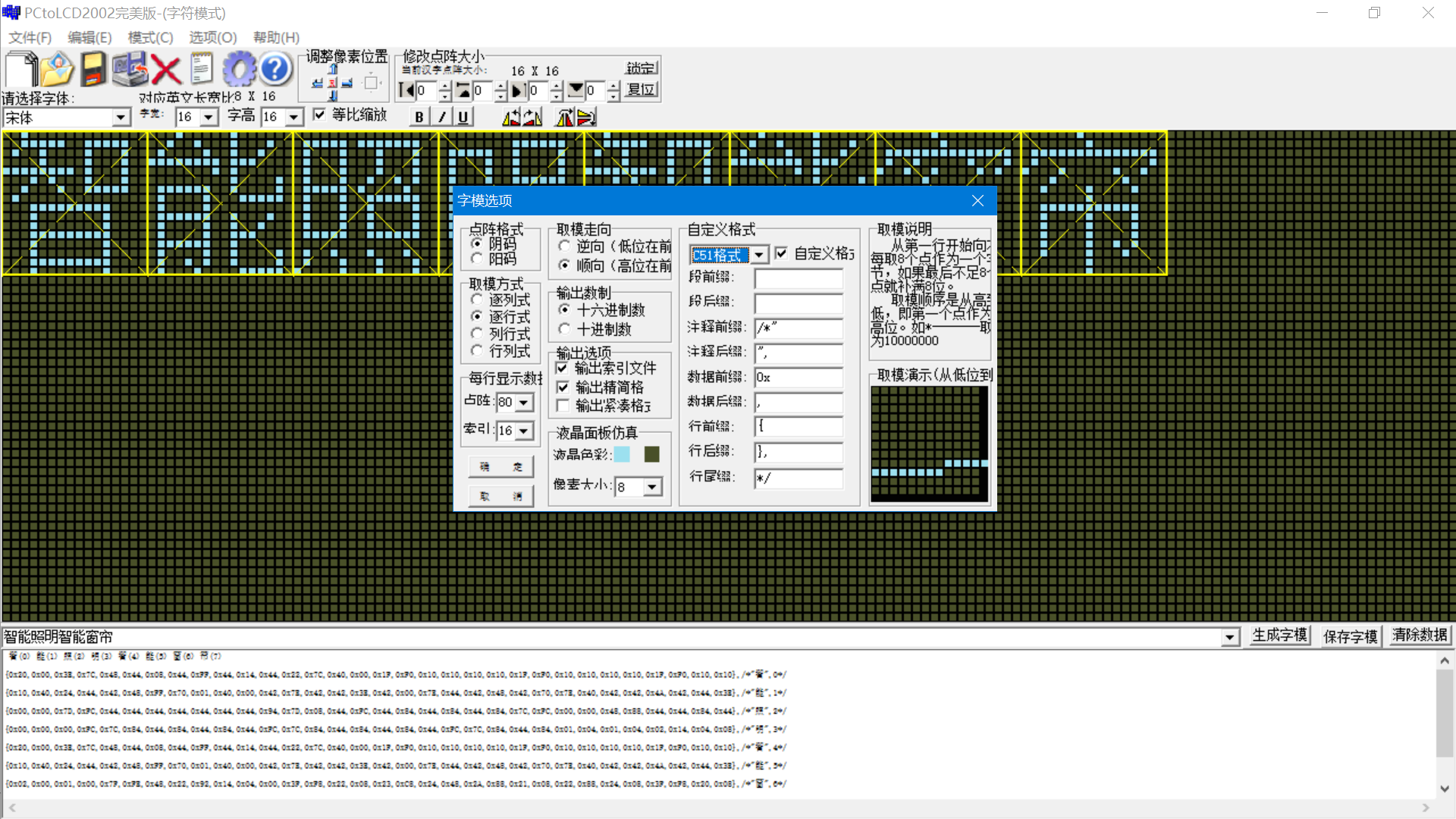Open the 像素大小 size dropdown
The image size is (1456, 819).
[x=653, y=487]
